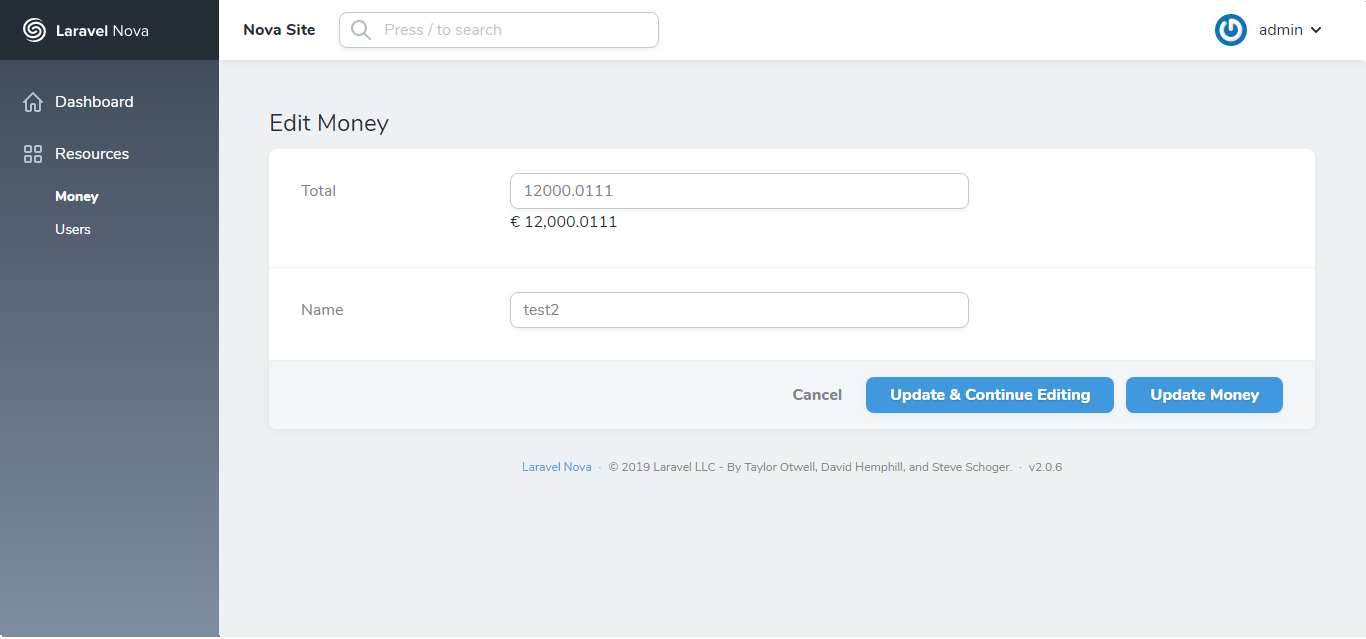Viewport: 1366px width, 639px height.
Task: Cancel editing the Money record
Action: point(817,395)
